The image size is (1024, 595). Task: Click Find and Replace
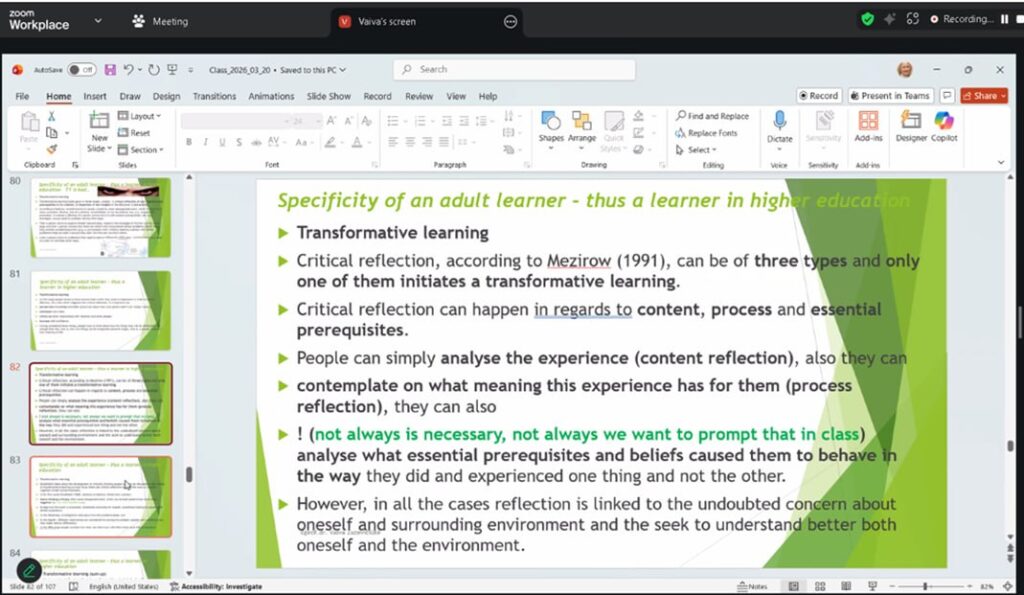tap(712, 116)
